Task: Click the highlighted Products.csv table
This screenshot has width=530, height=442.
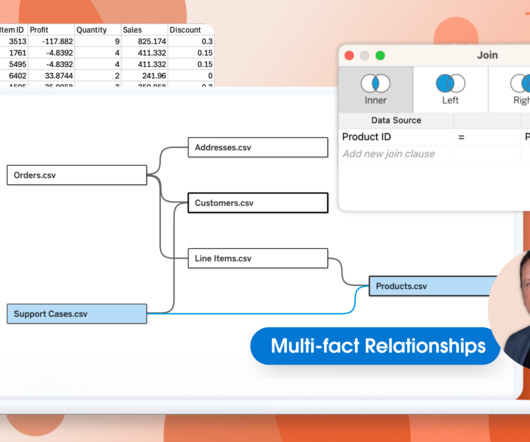Action: point(433,286)
